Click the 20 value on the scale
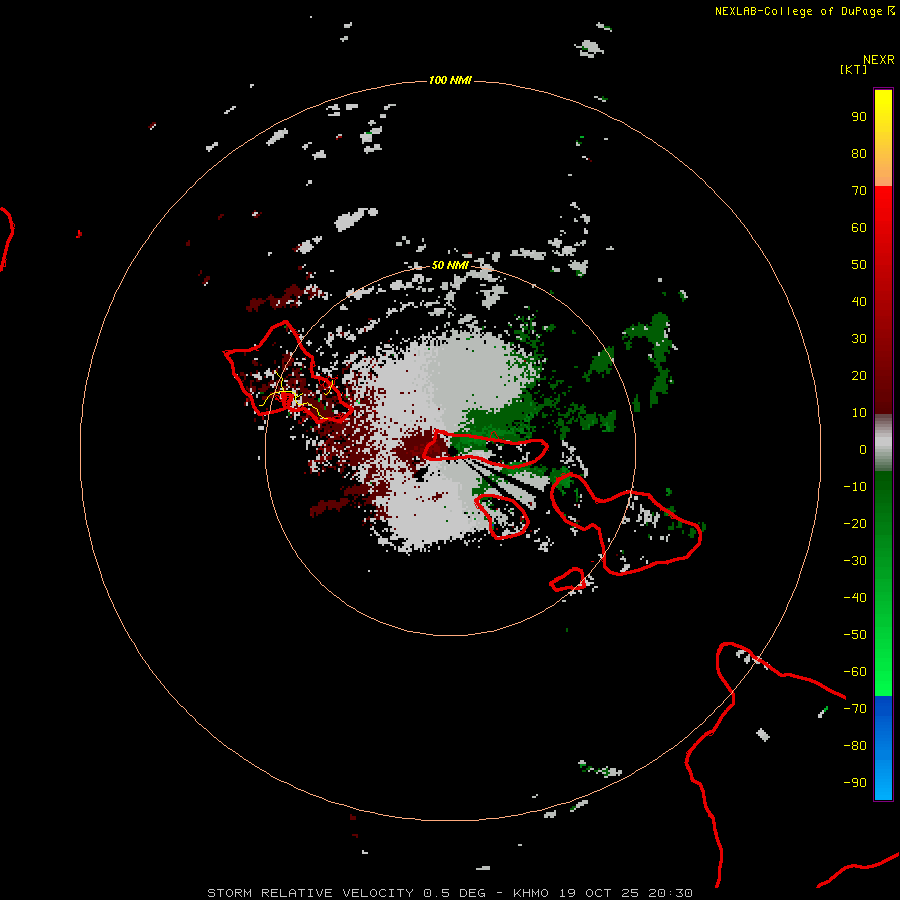The width and height of the screenshot is (900, 900). (859, 376)
